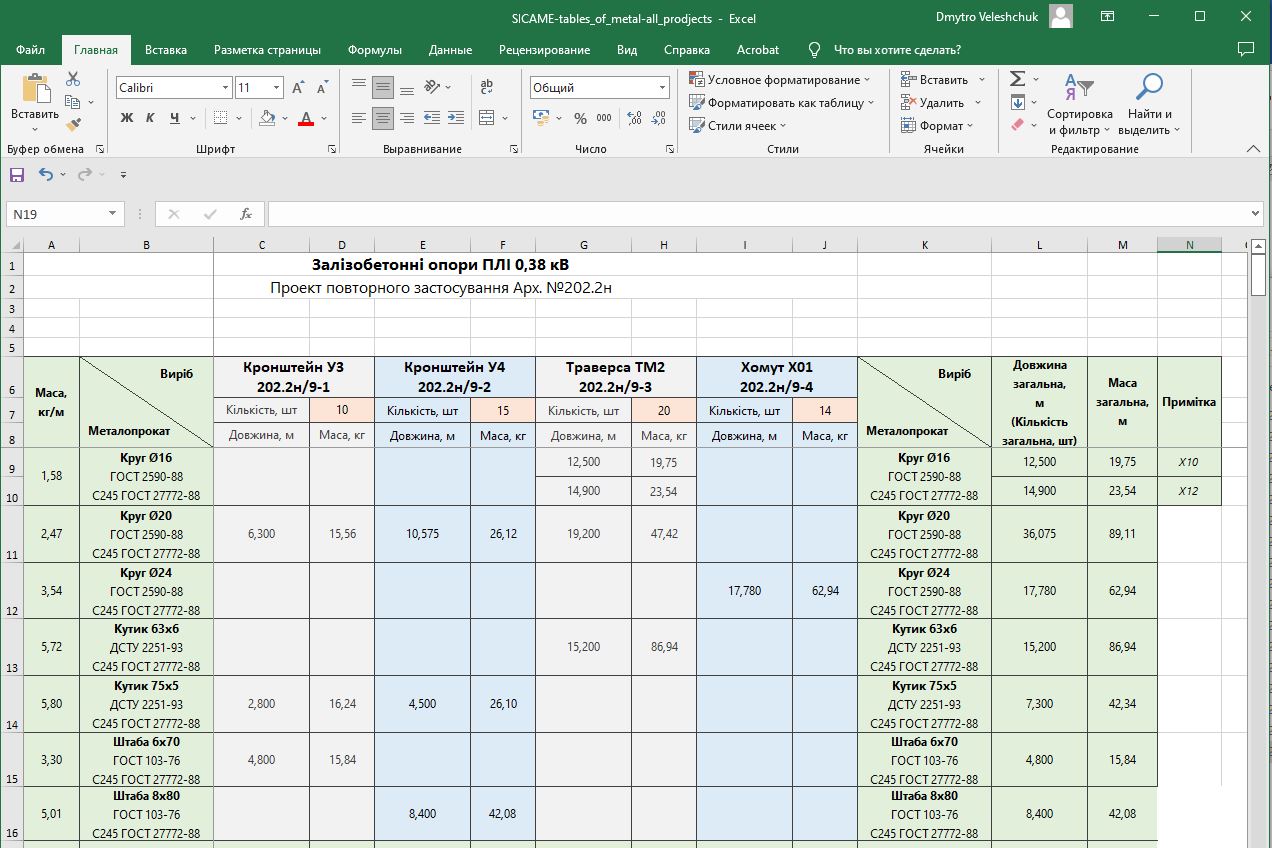Switch to the Формулы ribbon tab
Screen dimensions: 1272x848
pos(375,50)
